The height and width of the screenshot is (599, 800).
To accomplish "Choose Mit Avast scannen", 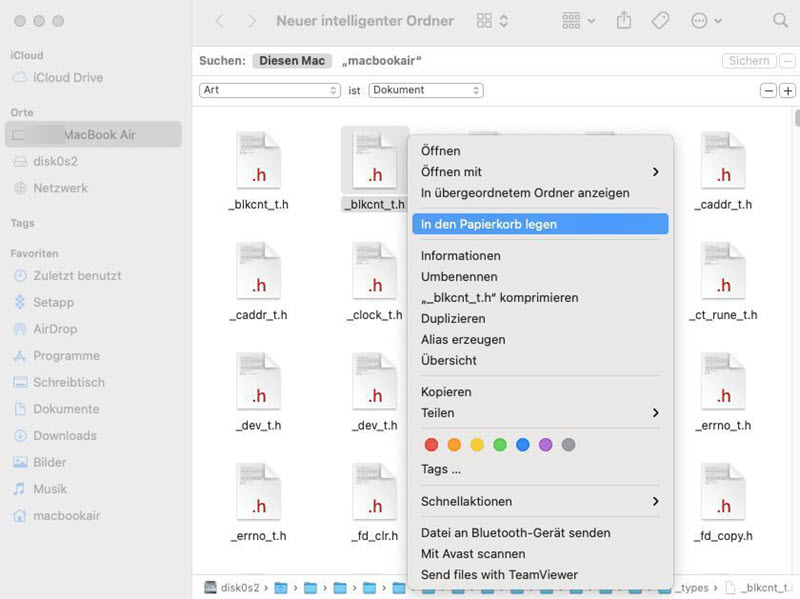I will click(x=540, y=554).
